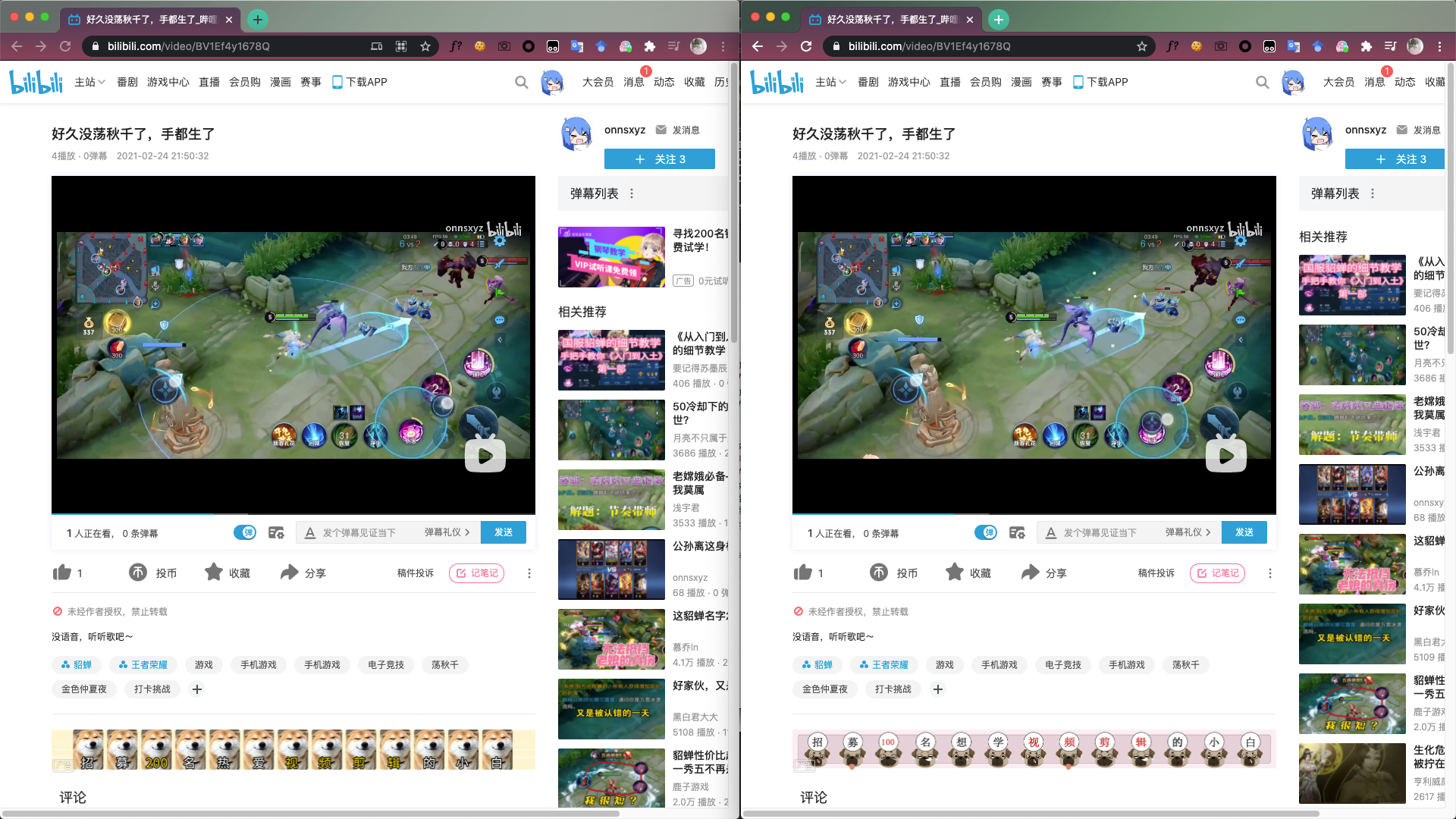Open 番剧 menu in left window
The height and width of the screenshot is (819, 1456).
coord(127,82)
